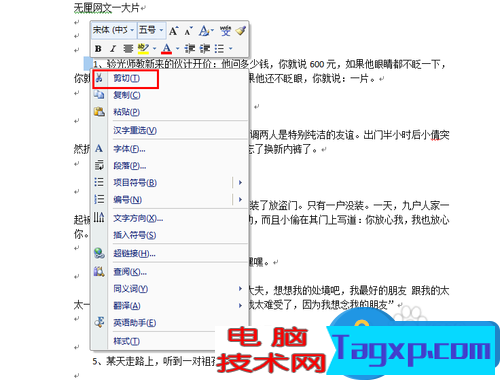The image size is (500, 380).
Task: Click the text 忘了换新内裤了。
Action: (x=283, y=149)
